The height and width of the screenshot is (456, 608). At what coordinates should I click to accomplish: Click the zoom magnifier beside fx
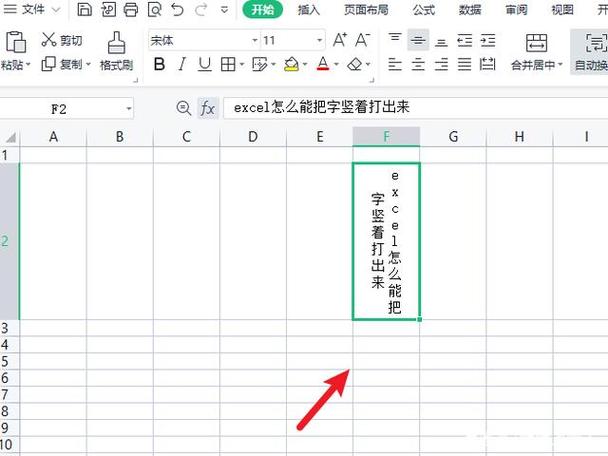[x=183, y=108]
